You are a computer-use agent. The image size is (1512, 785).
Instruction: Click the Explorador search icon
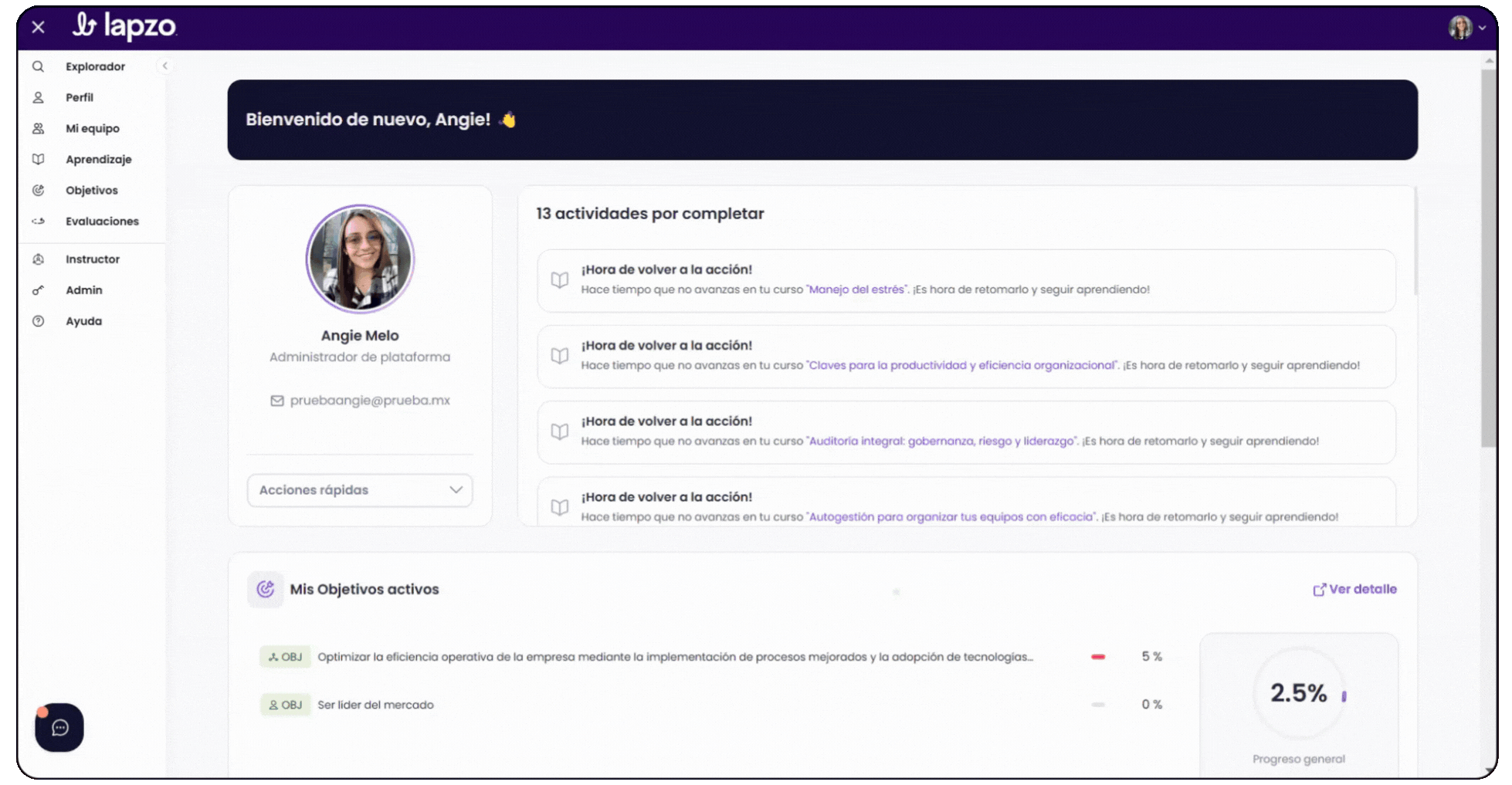[x=38, y=66]
